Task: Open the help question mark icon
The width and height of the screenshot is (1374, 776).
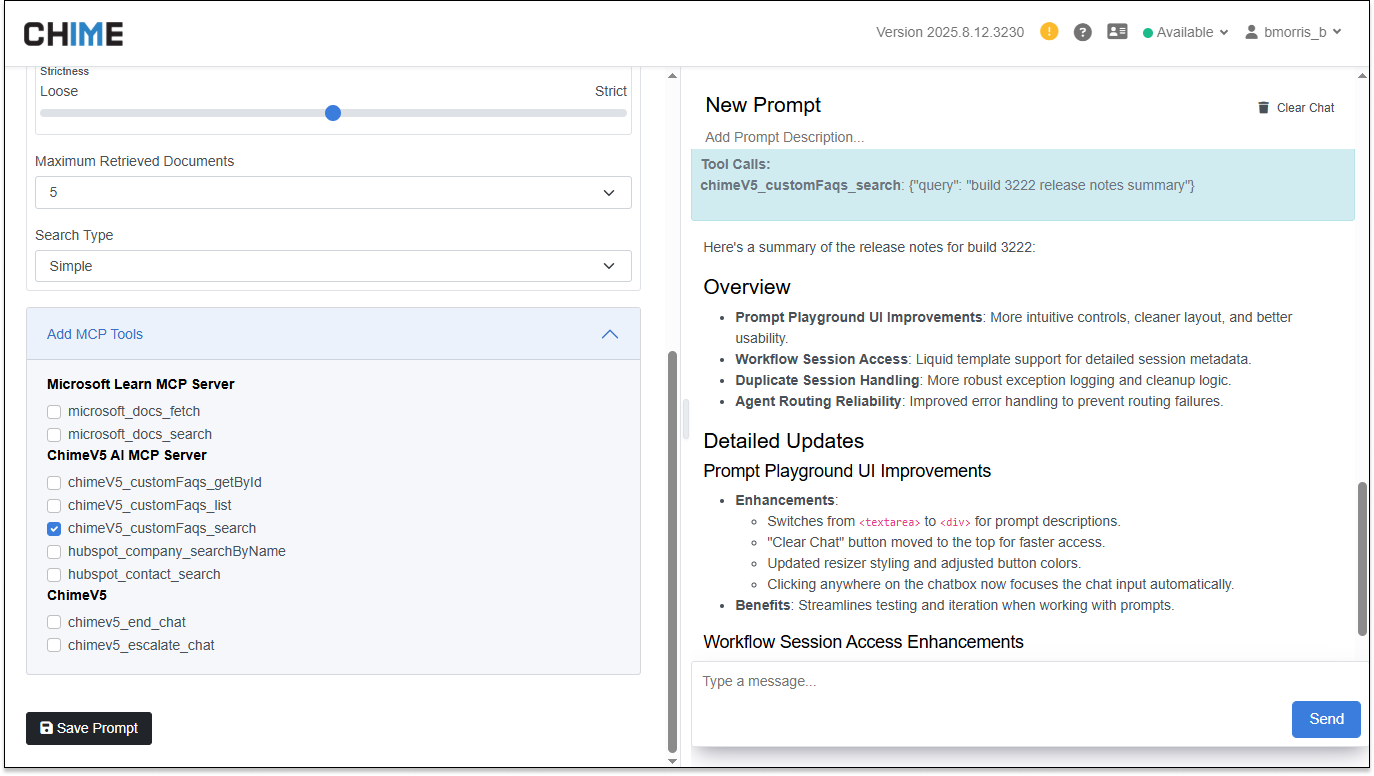Action: tap(1082, 32)
